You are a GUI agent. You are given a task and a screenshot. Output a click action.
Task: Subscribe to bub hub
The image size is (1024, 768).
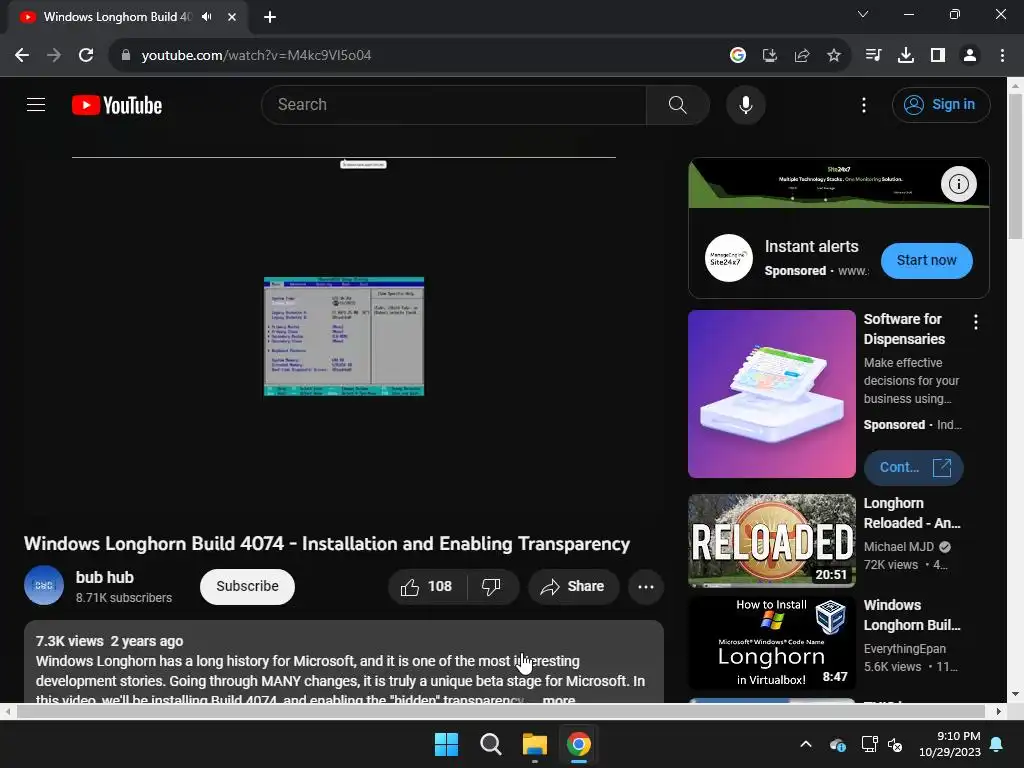247,586
